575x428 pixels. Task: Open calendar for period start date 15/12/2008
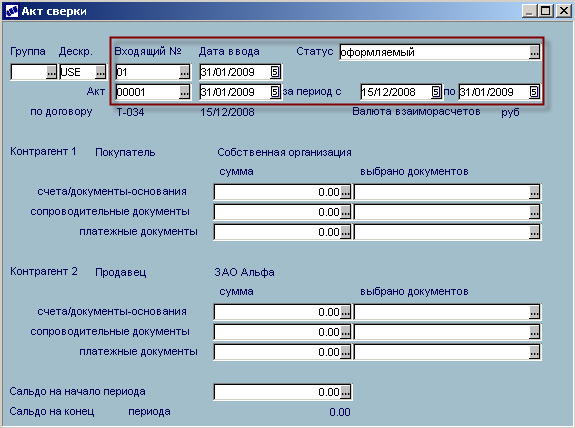click(x=436, y=91)
